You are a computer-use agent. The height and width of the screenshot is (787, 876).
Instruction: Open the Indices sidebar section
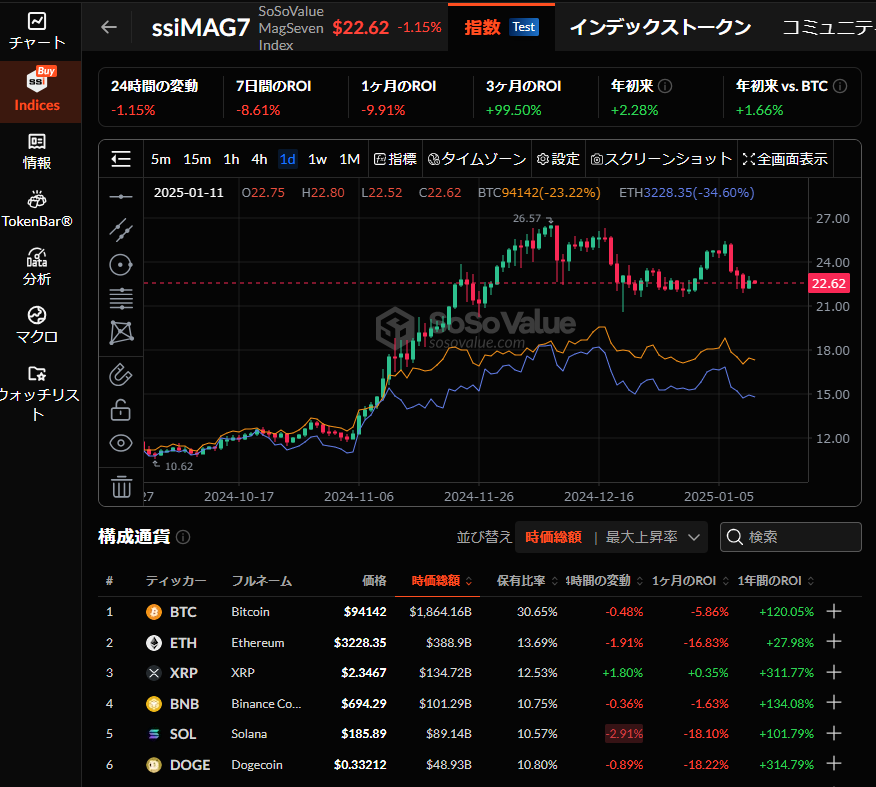[37, 91]
